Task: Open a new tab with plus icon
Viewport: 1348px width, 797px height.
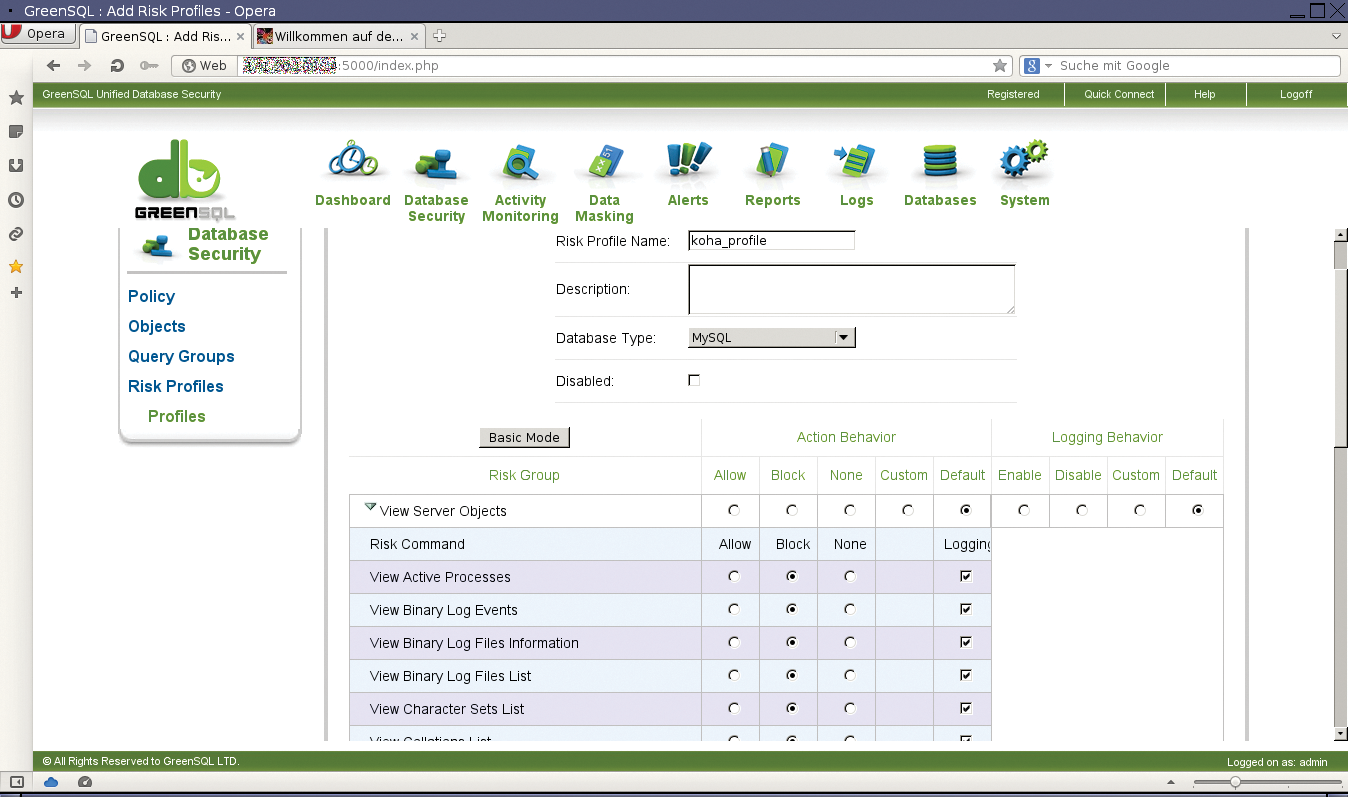Action: 439,36
